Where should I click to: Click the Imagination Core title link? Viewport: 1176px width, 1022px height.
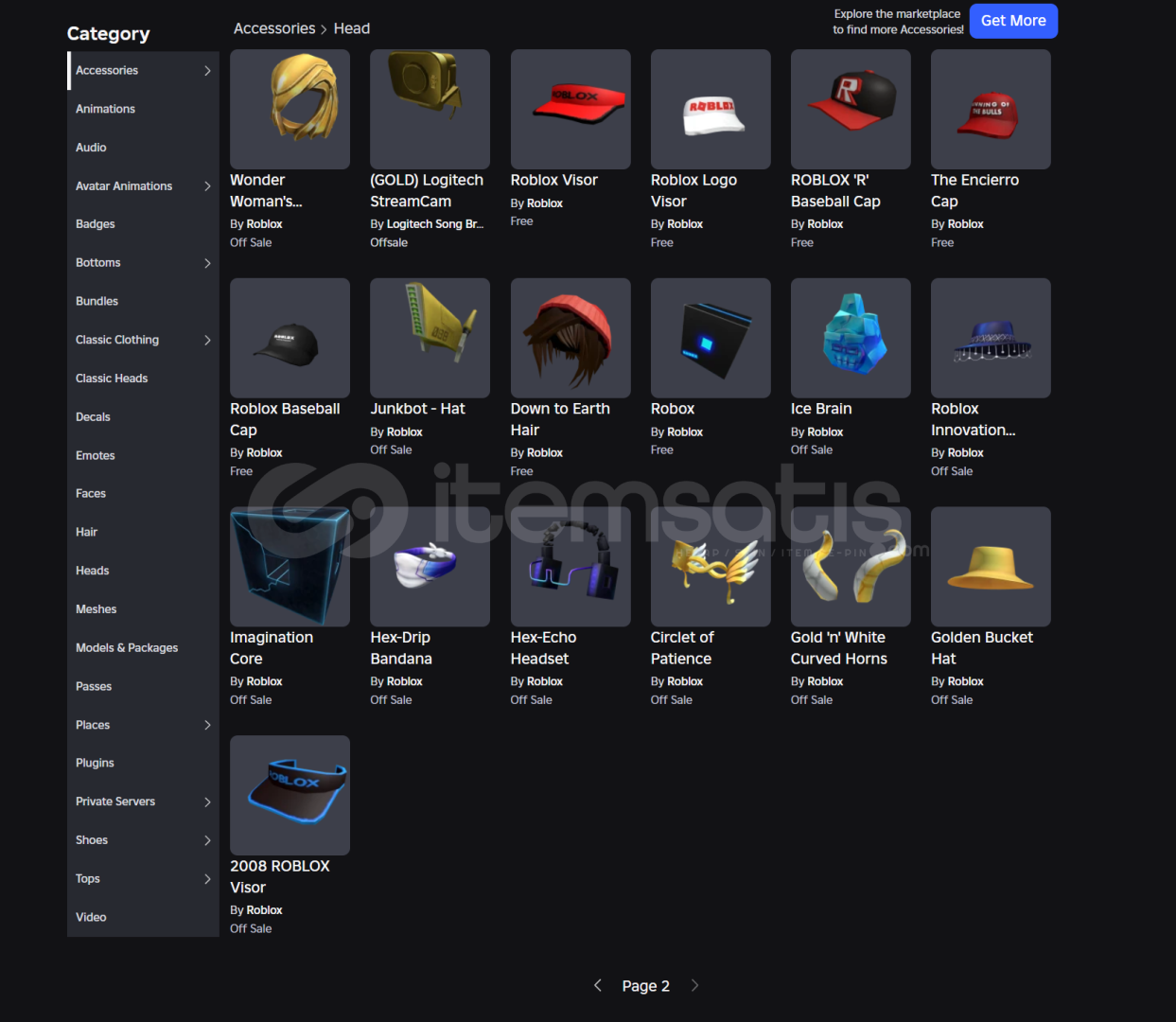[272, 648]
